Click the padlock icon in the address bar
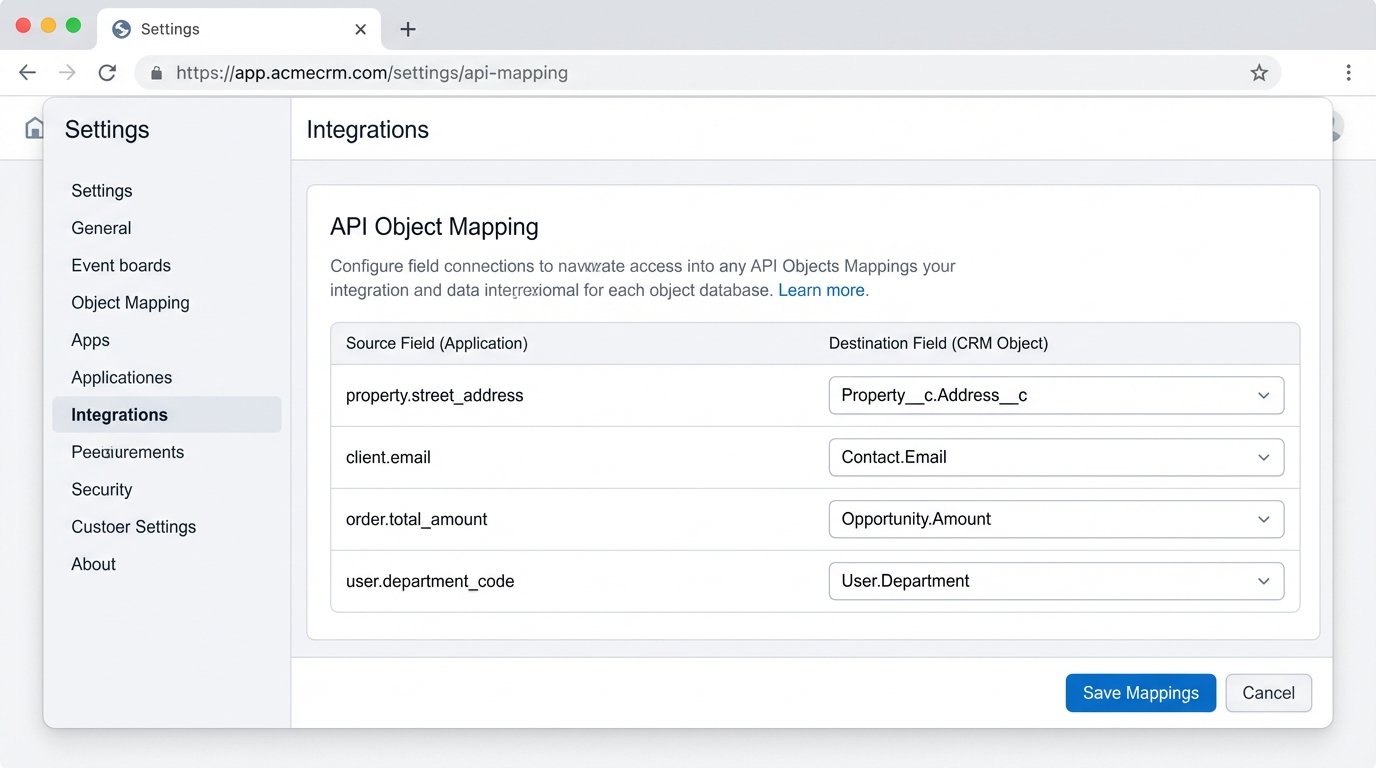 [155, 72]
